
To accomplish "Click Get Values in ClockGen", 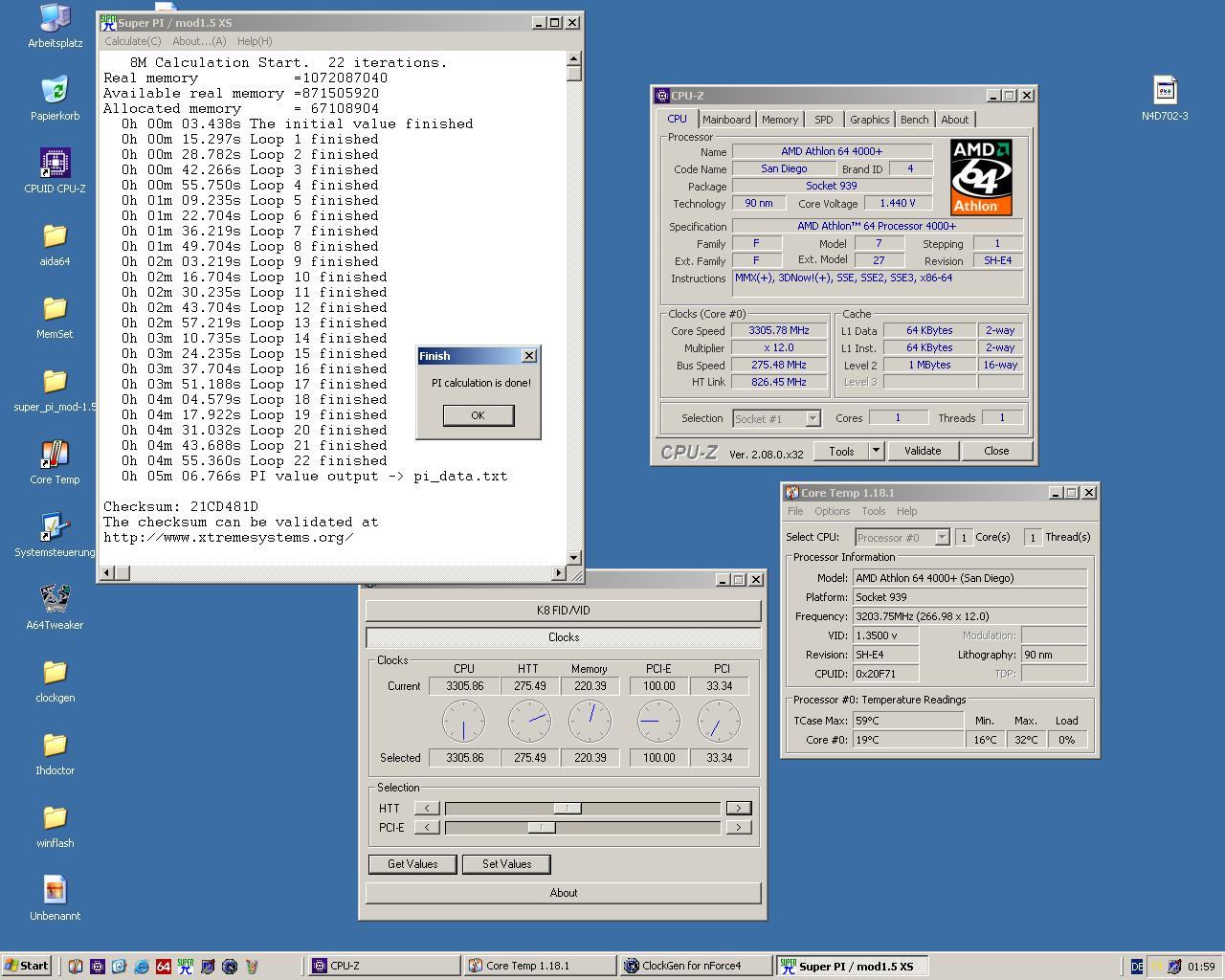I will coord(412,864).
